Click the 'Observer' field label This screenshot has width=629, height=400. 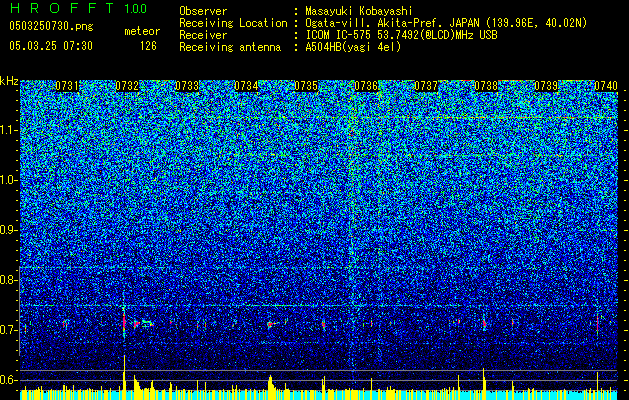click(203, 11)
